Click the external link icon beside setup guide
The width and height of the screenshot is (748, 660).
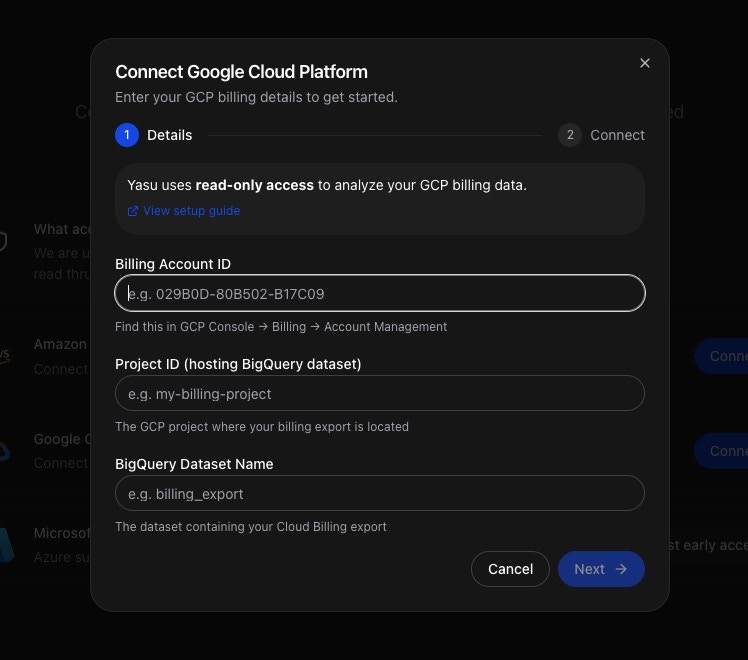(133, 211)
